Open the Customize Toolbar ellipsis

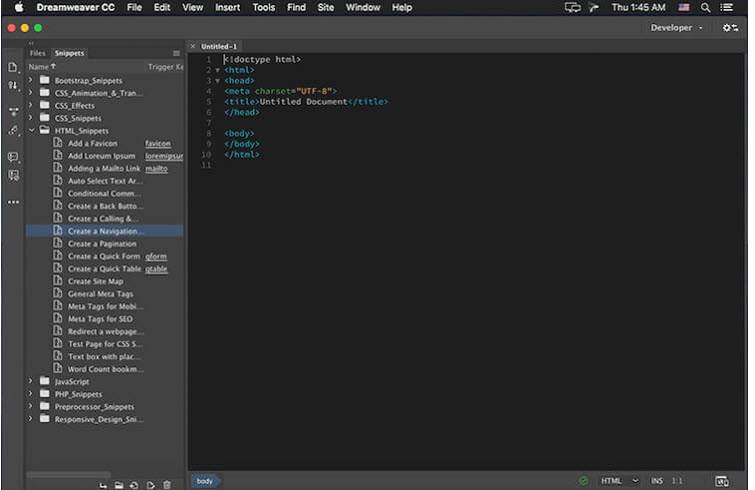click(13, 202)
